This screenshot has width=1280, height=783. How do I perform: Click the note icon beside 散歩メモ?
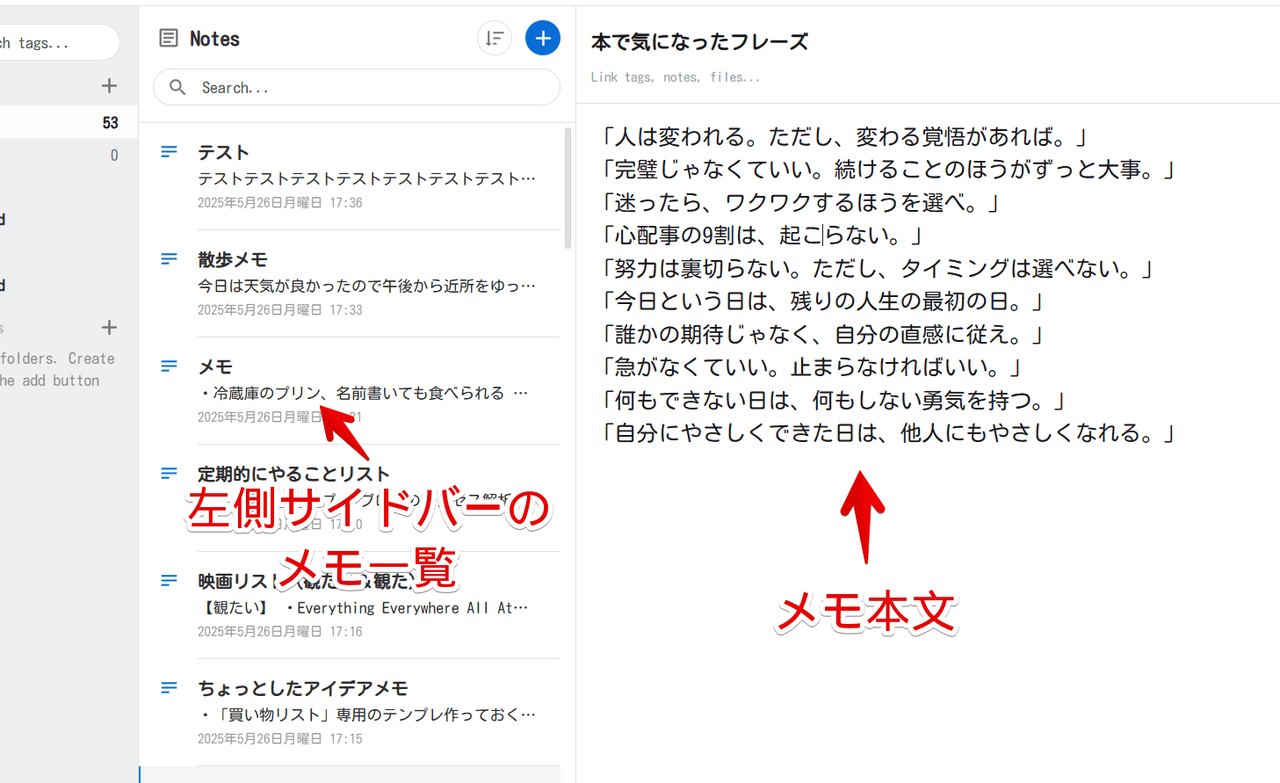169,259
